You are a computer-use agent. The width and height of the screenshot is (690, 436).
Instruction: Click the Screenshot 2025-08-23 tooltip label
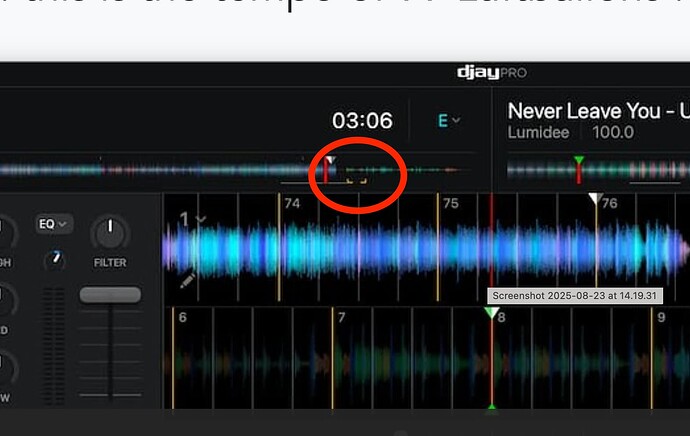point(574,296)
